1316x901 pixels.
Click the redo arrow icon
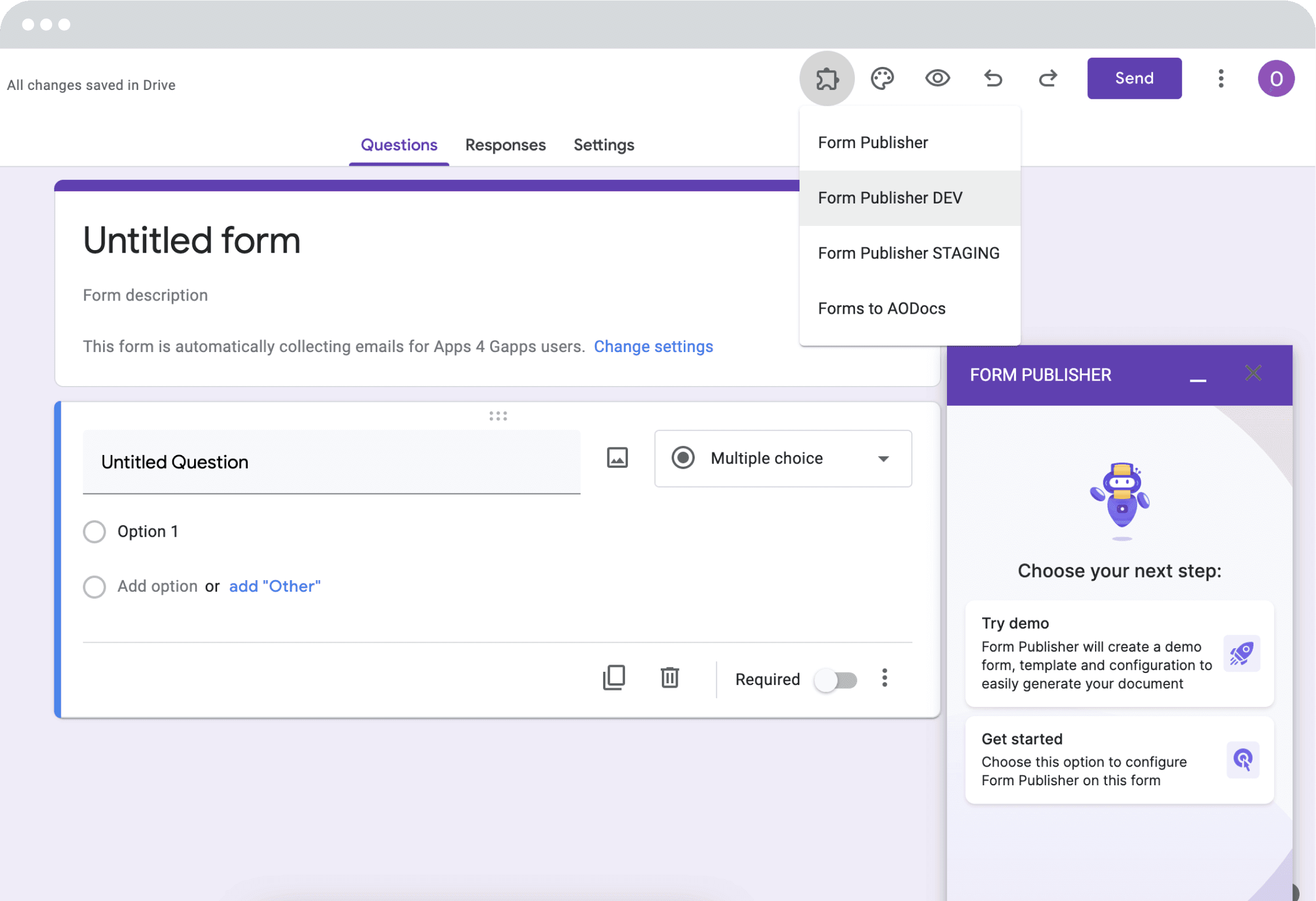click(x=1047, y=78)
